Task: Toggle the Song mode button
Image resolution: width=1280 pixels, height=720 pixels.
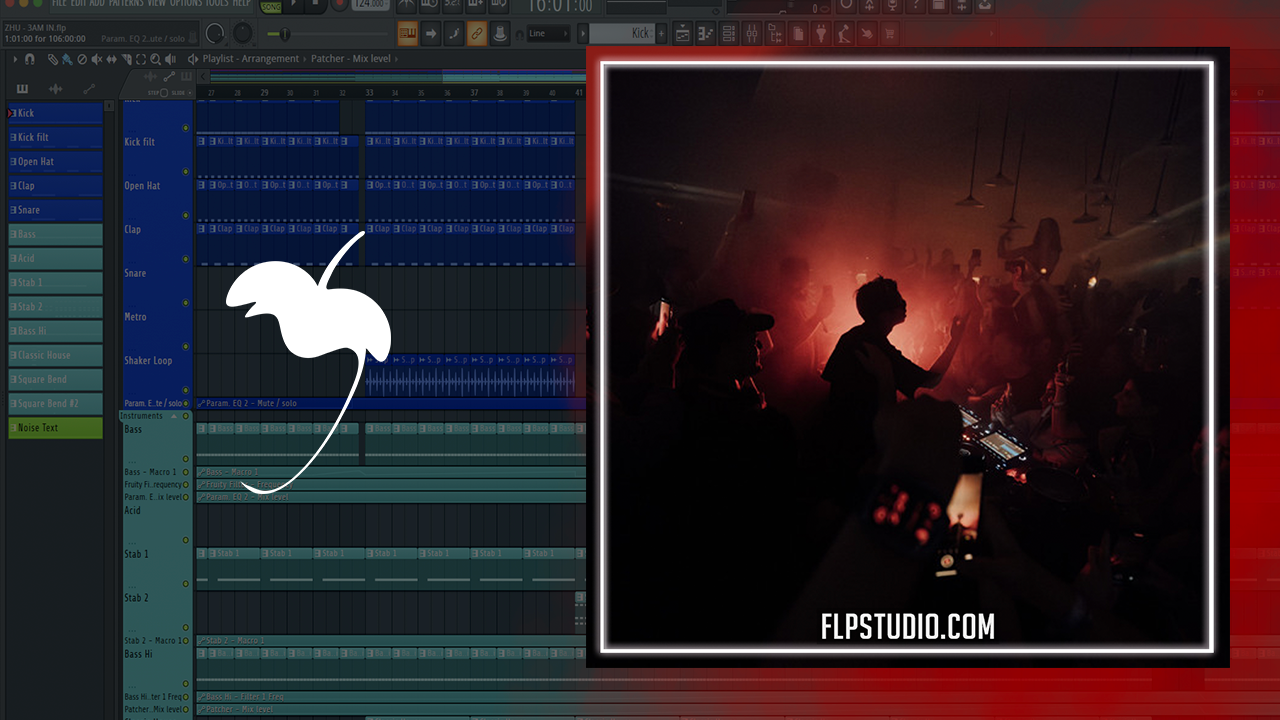Action: coord(270,6)
